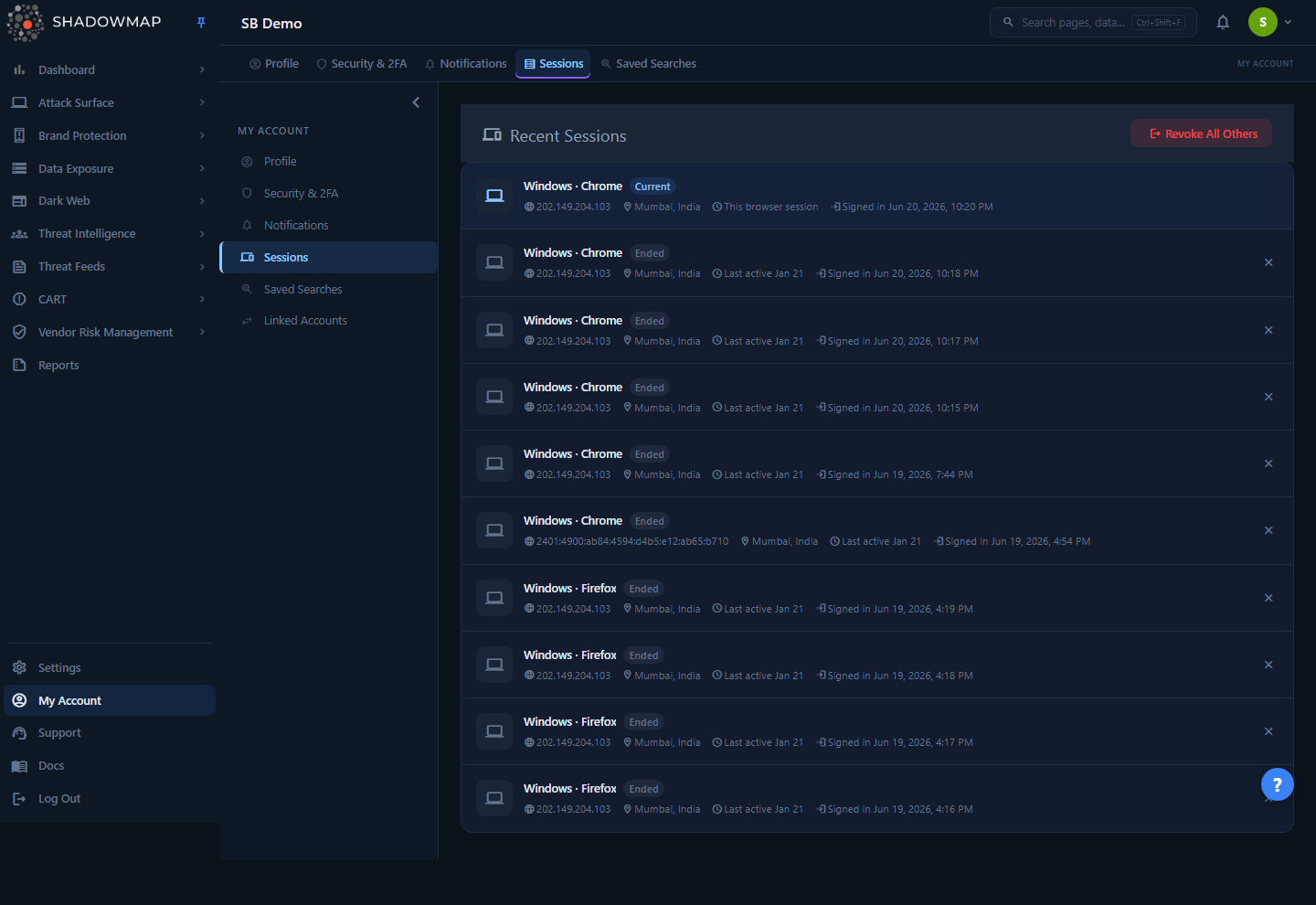Expand the Data Exposure chevron

coord(202,168)
